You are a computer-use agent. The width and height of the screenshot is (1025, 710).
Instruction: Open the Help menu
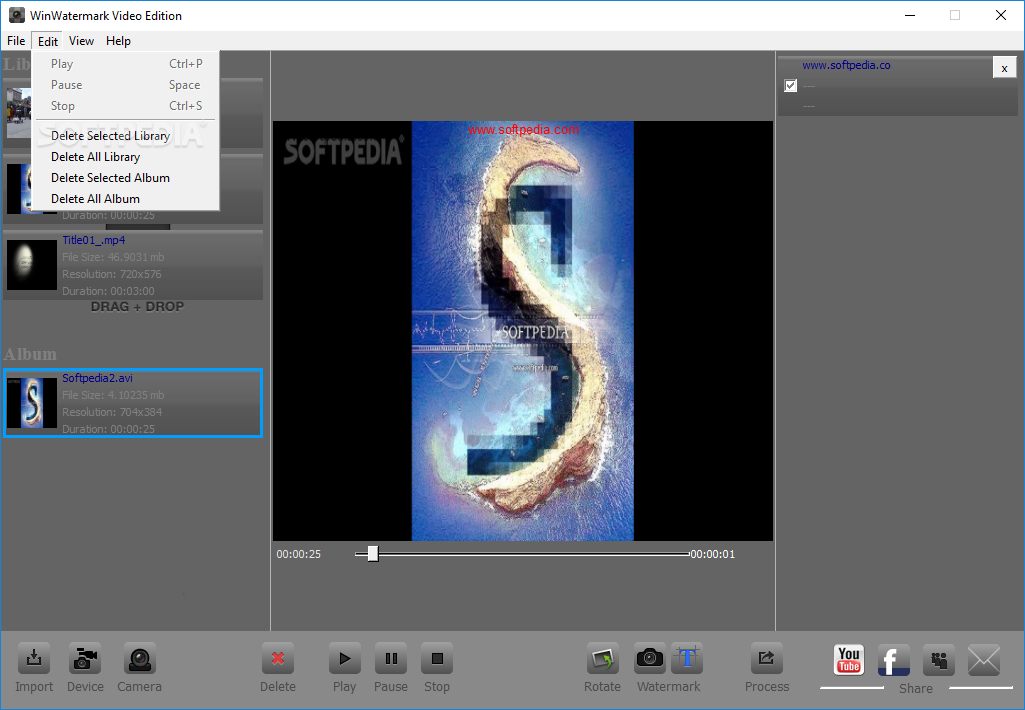pos(118,41)
